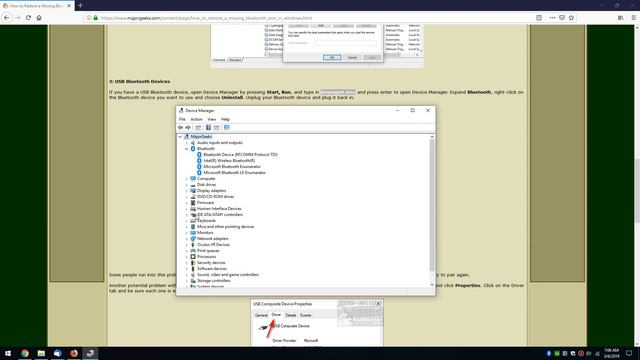Click Device Manager scrollbar down arrow

point(432,285)
